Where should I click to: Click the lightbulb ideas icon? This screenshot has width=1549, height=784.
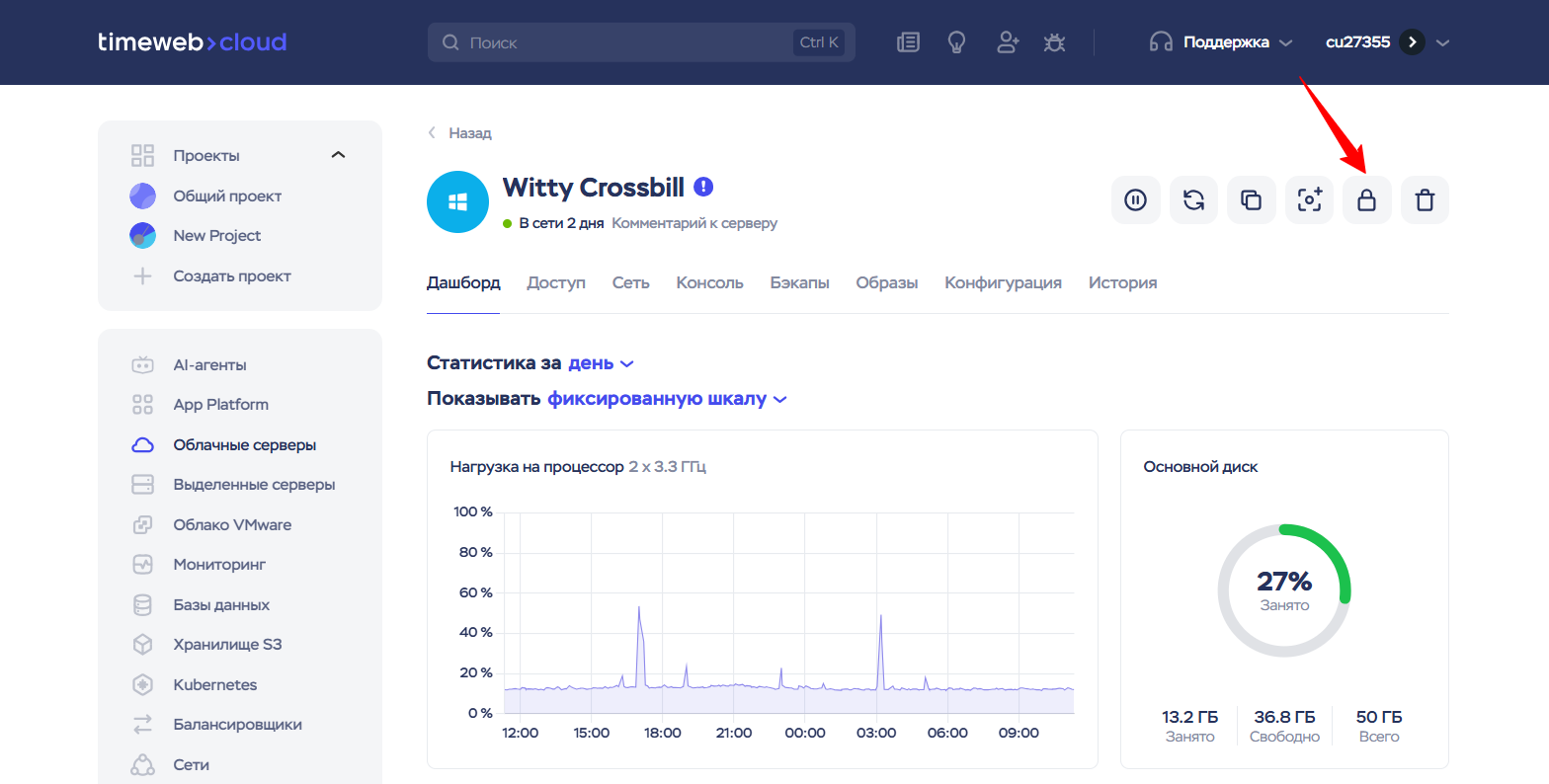pyautogui.click(x=956, y=42)
